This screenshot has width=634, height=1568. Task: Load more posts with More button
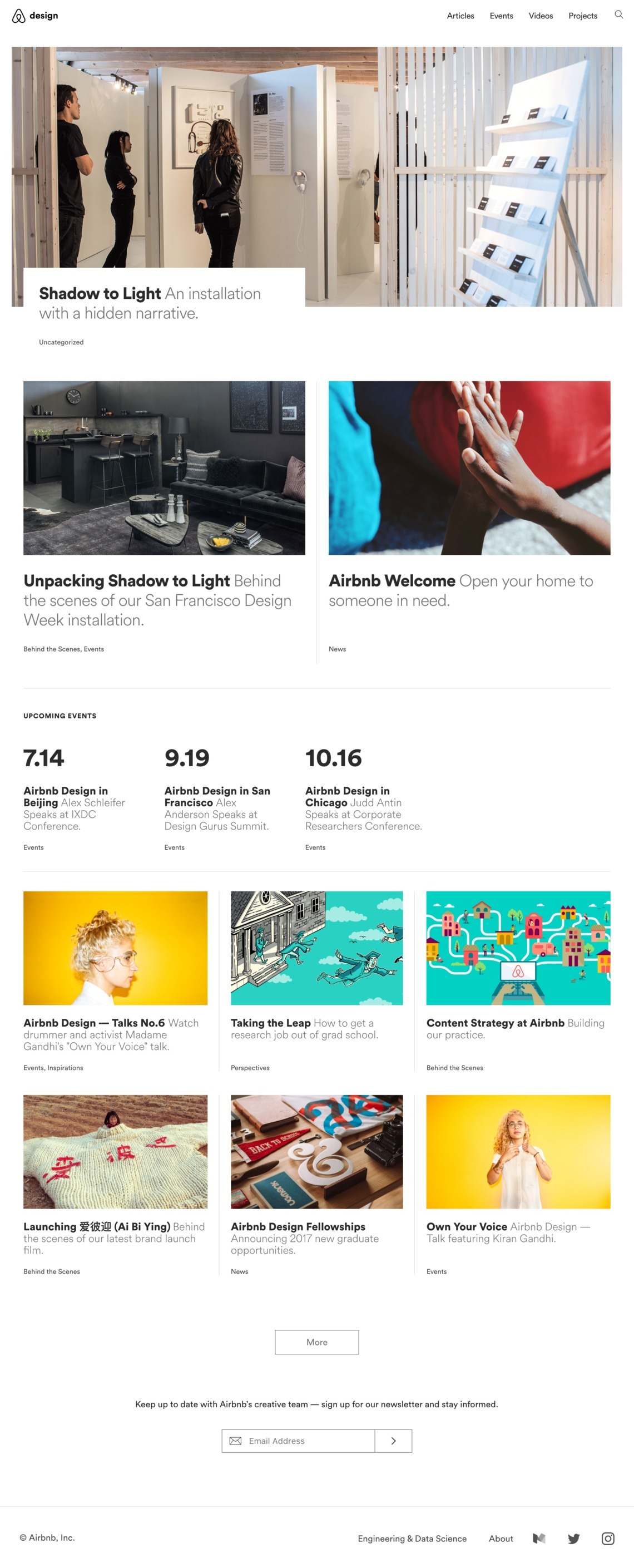coord(316,1342)
